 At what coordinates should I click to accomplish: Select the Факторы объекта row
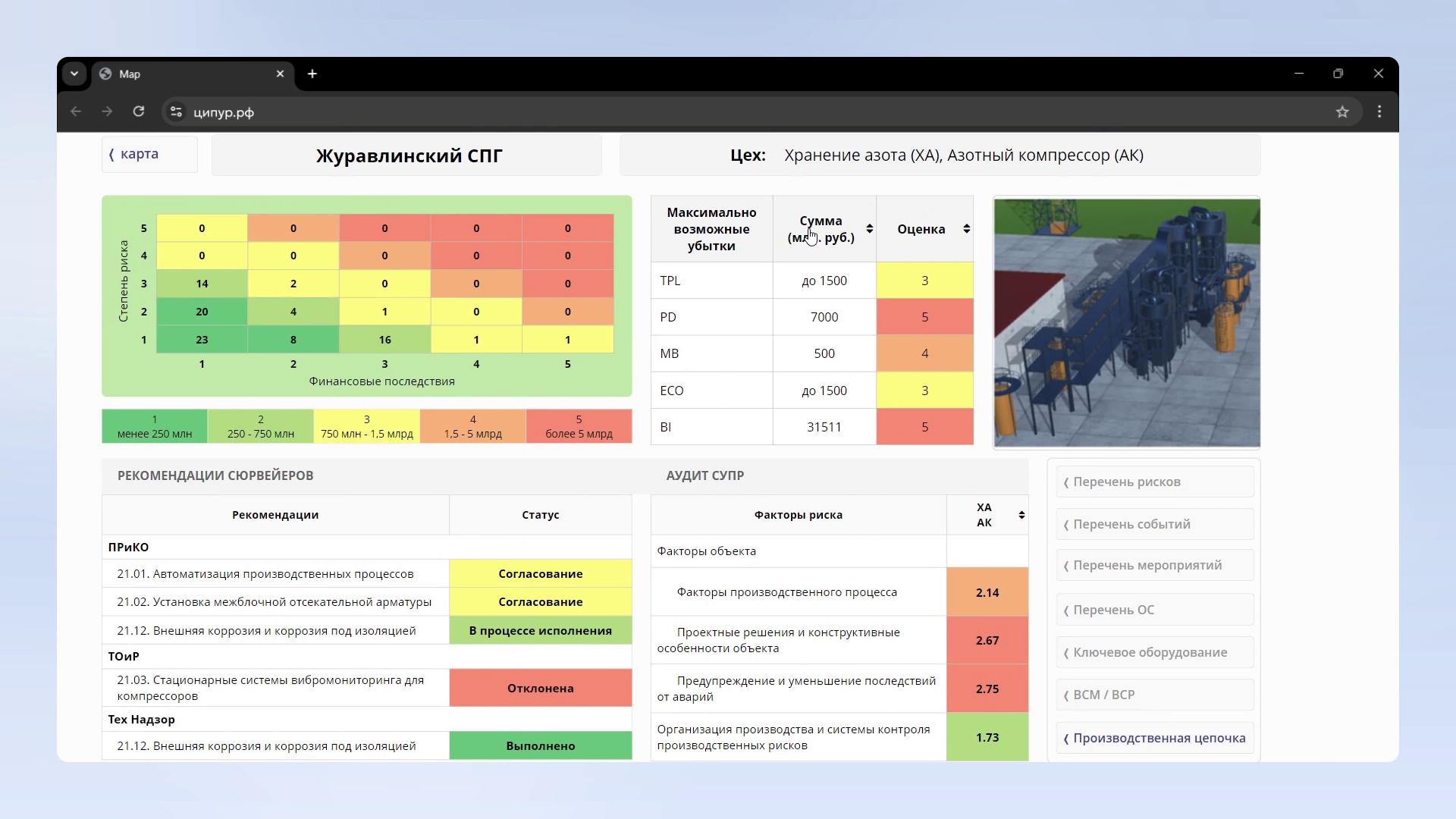tap(799, 551)
